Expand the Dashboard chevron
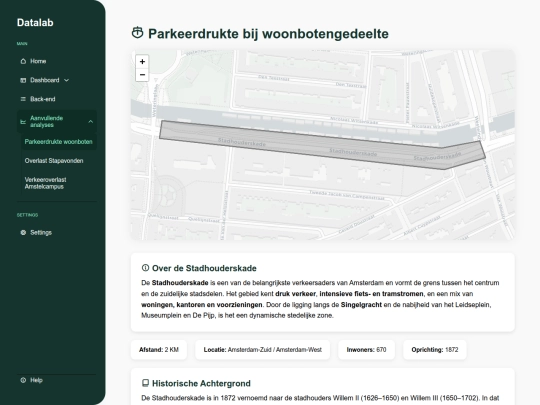 click(66, 80)
